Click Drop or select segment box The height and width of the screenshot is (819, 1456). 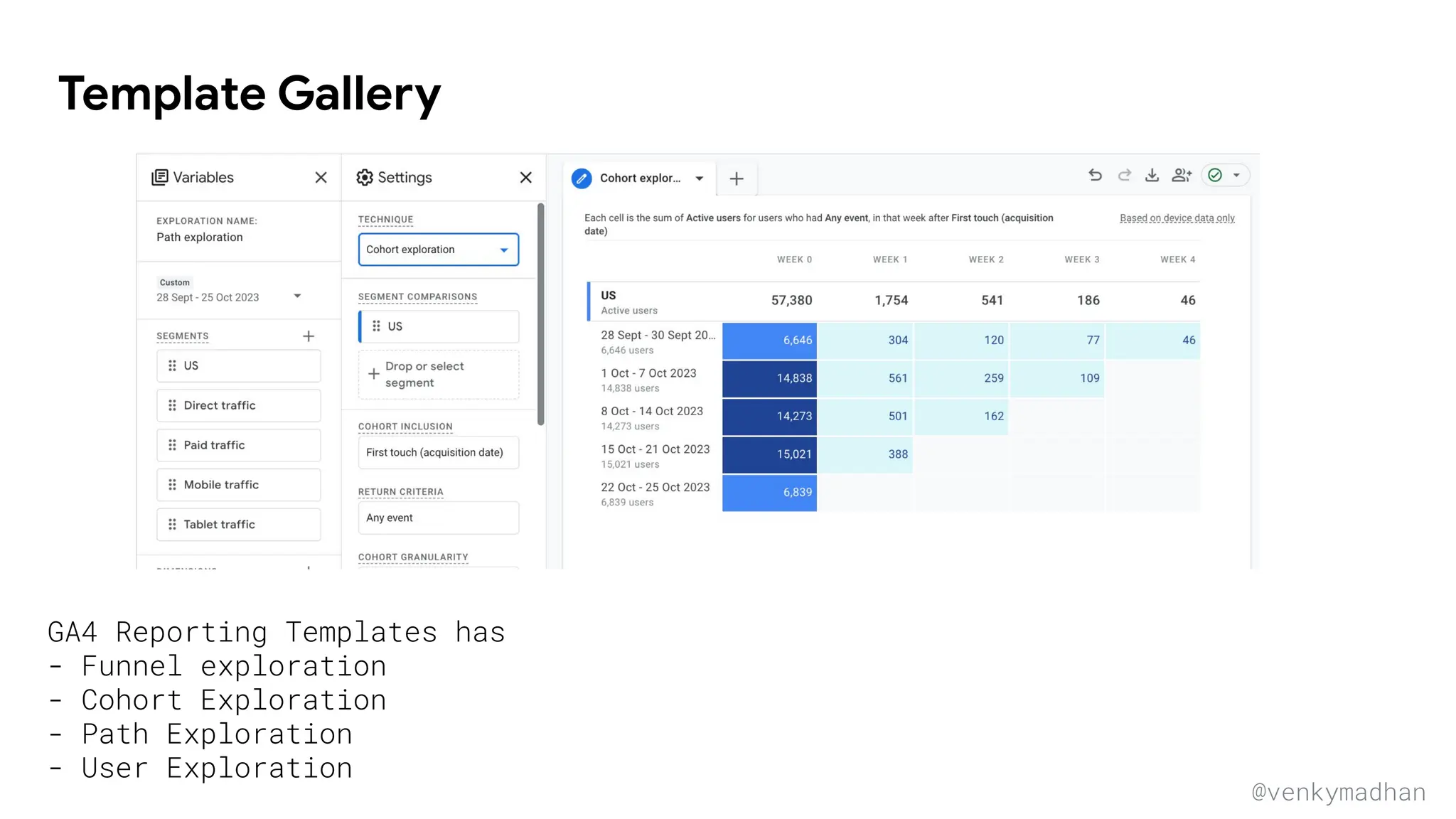(x=439, y=375)
